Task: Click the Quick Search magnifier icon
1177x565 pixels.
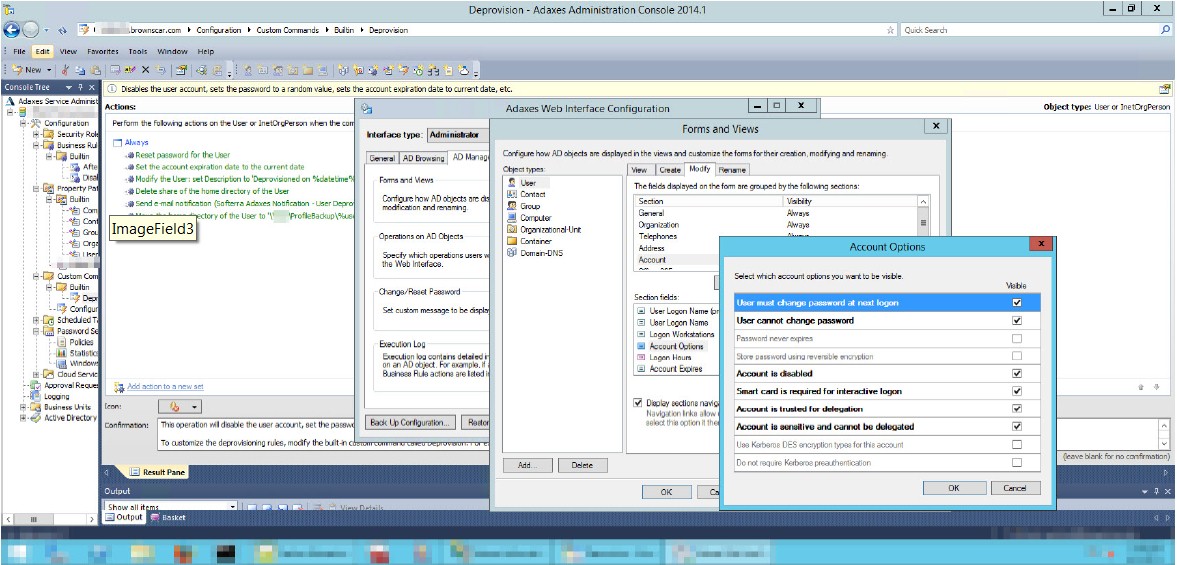Action: (1165, 30)
